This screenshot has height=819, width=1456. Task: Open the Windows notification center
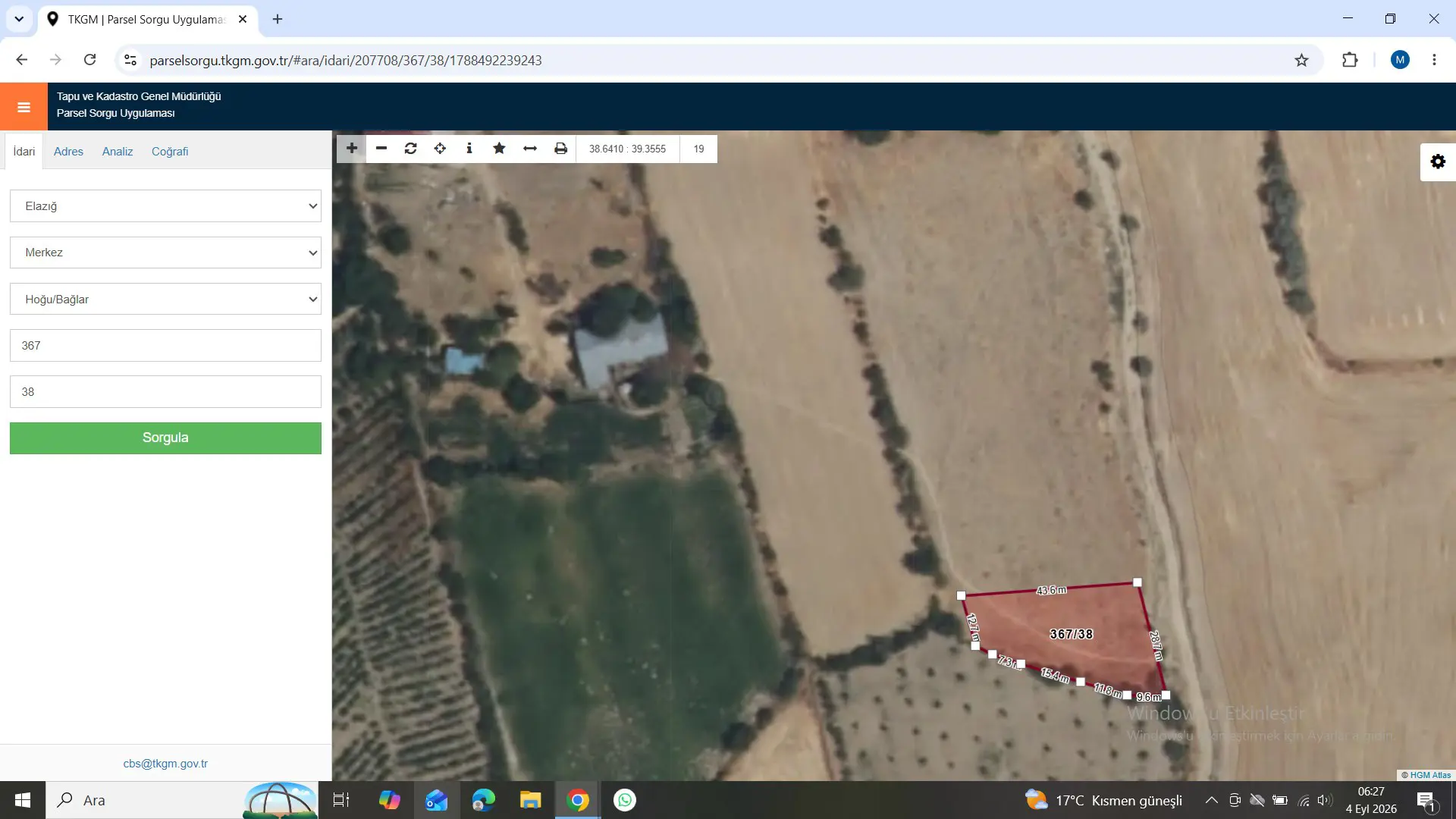tap(1426, 801)
